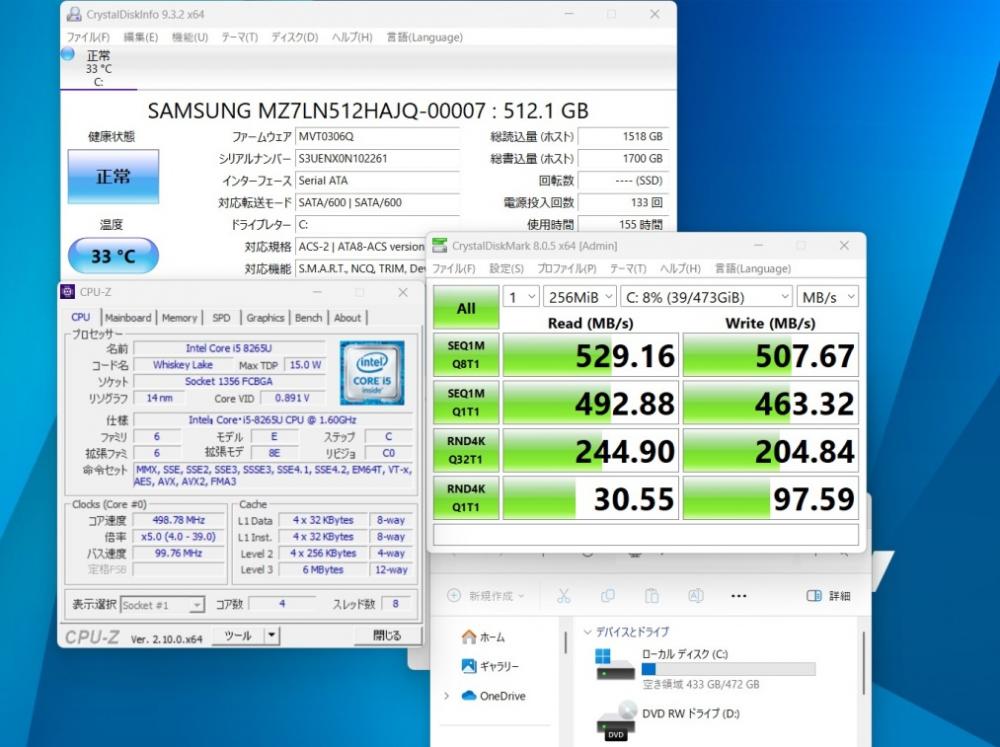
Task: Click the ローカル ディスク (C:) drive icon
Action: [615, 665]
